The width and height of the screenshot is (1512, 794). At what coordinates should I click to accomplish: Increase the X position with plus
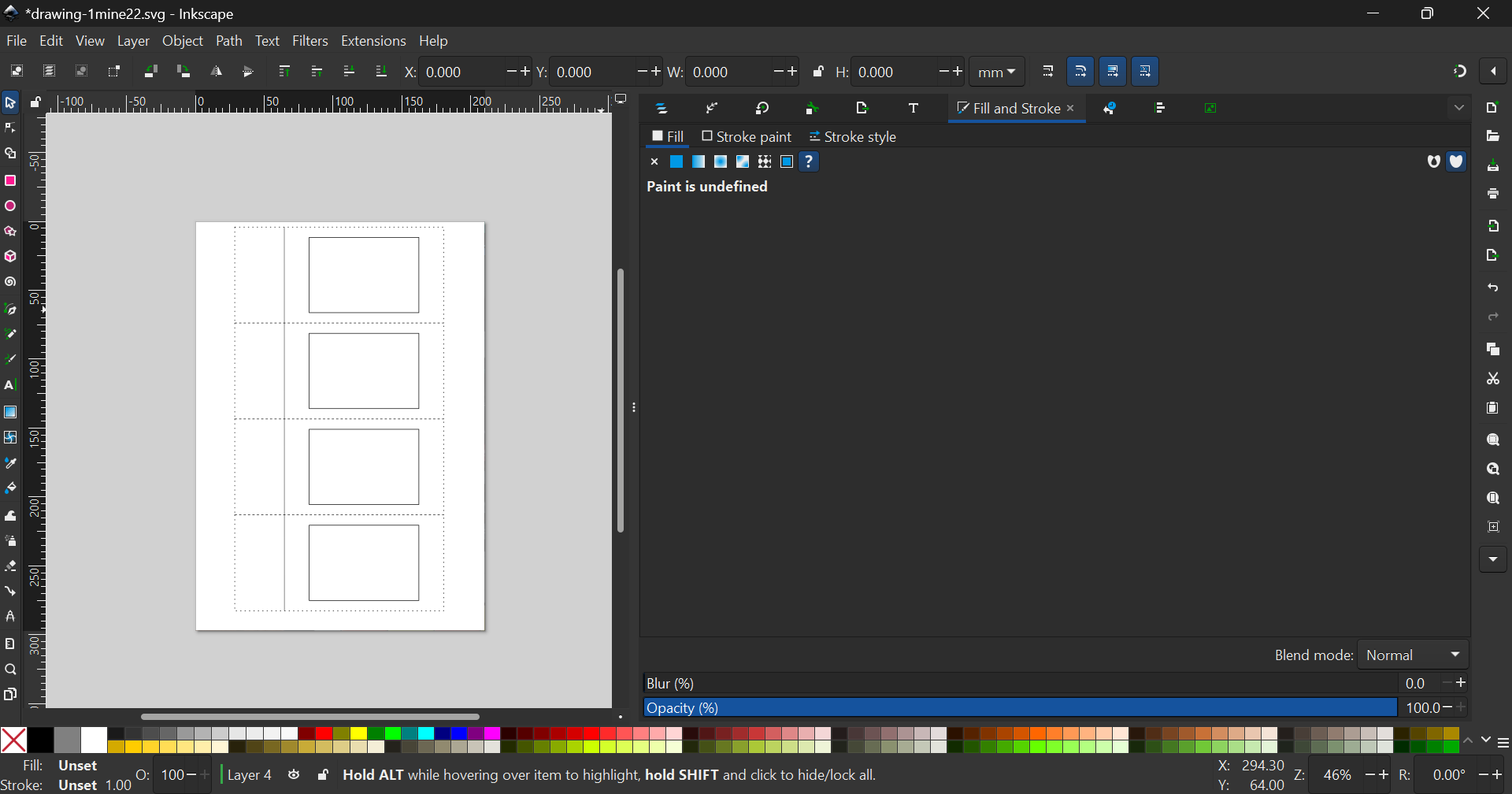click(524, 72)
